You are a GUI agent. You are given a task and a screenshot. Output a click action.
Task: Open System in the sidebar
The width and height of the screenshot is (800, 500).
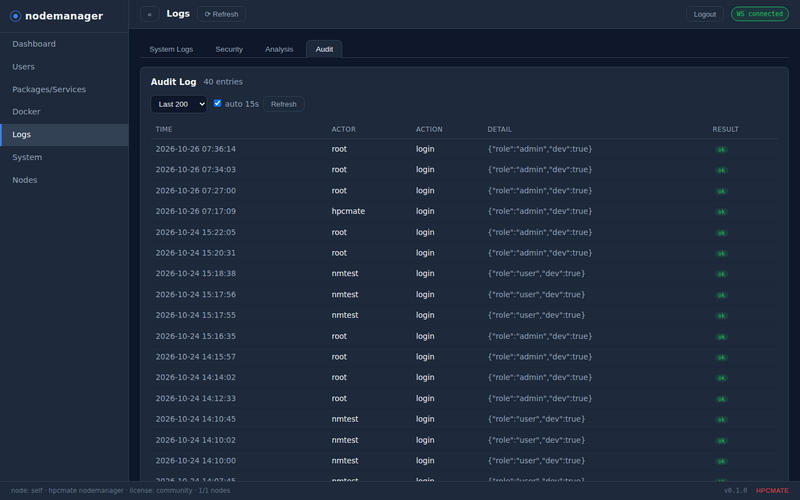coord(64,157)
